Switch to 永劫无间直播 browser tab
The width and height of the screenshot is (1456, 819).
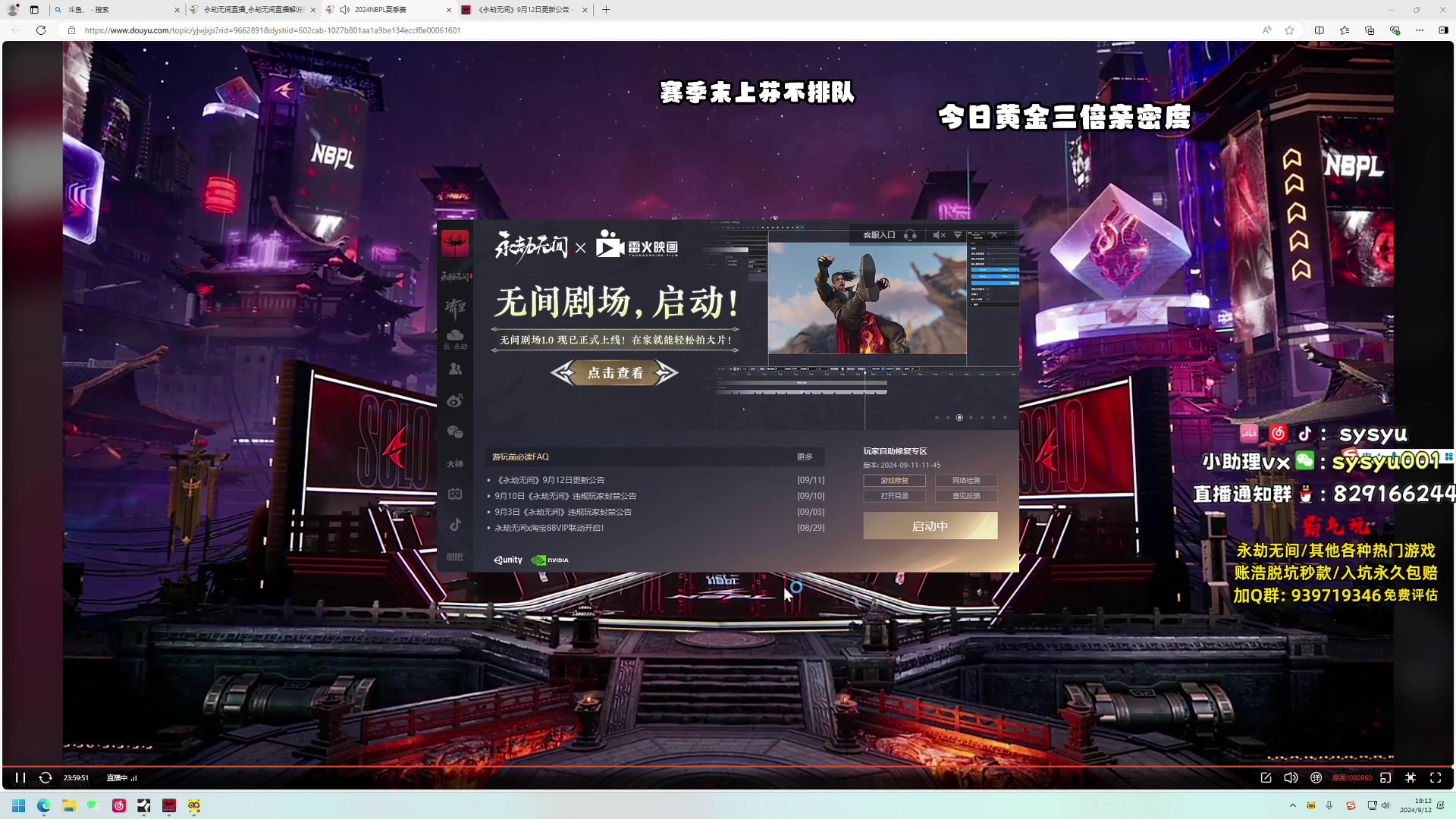(x=252, y=10)
